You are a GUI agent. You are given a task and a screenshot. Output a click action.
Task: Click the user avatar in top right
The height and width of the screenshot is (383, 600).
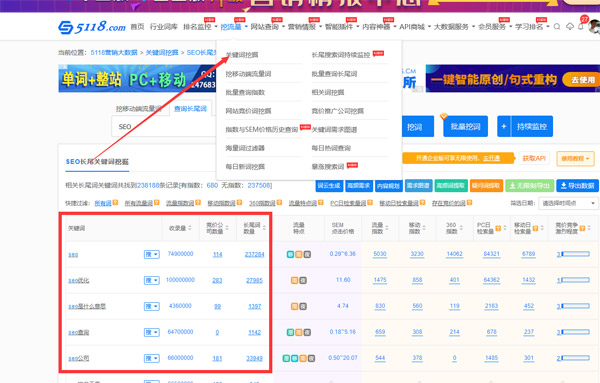point(595,26)
